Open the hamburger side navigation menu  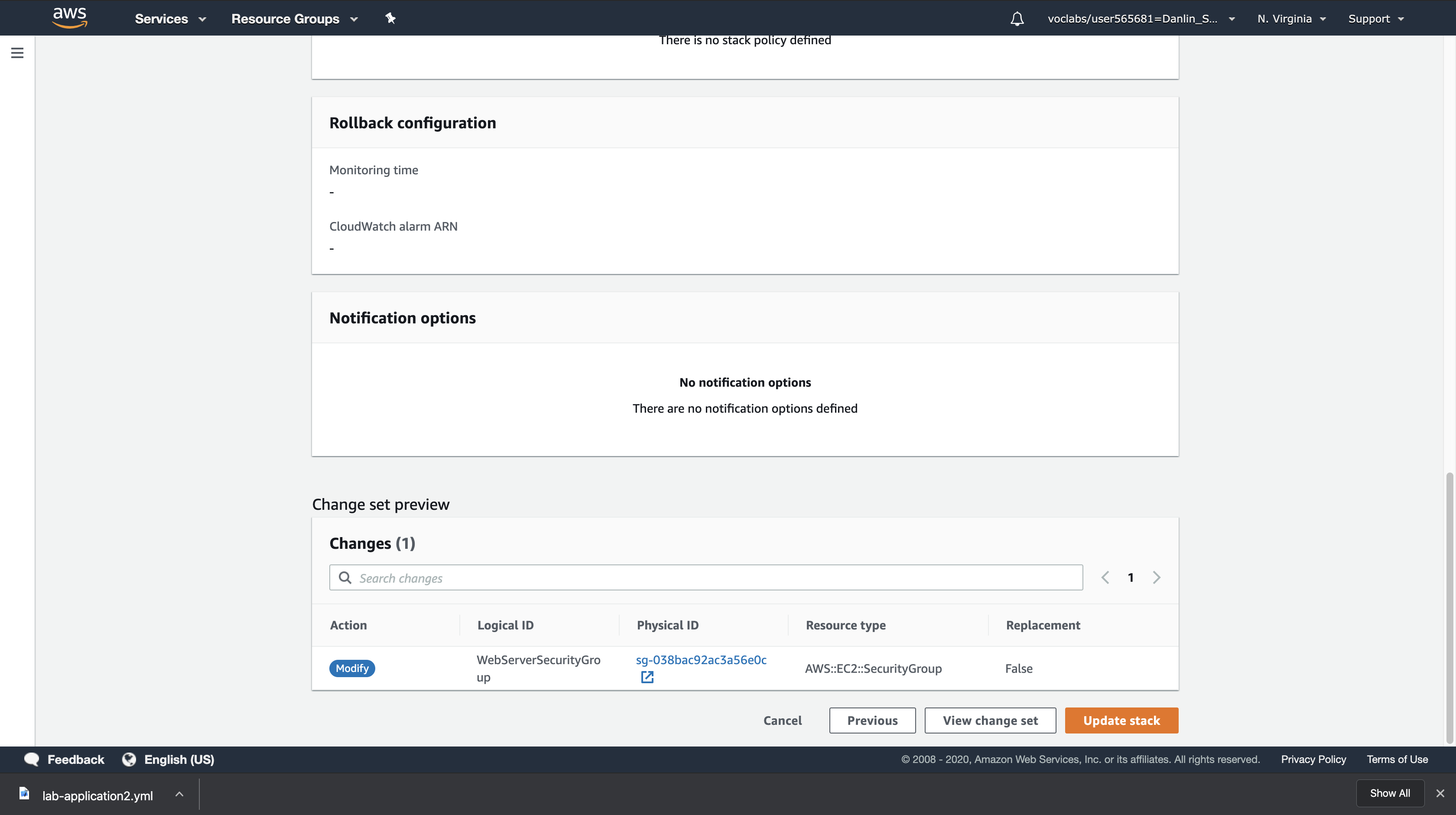[x=17, y=53]
